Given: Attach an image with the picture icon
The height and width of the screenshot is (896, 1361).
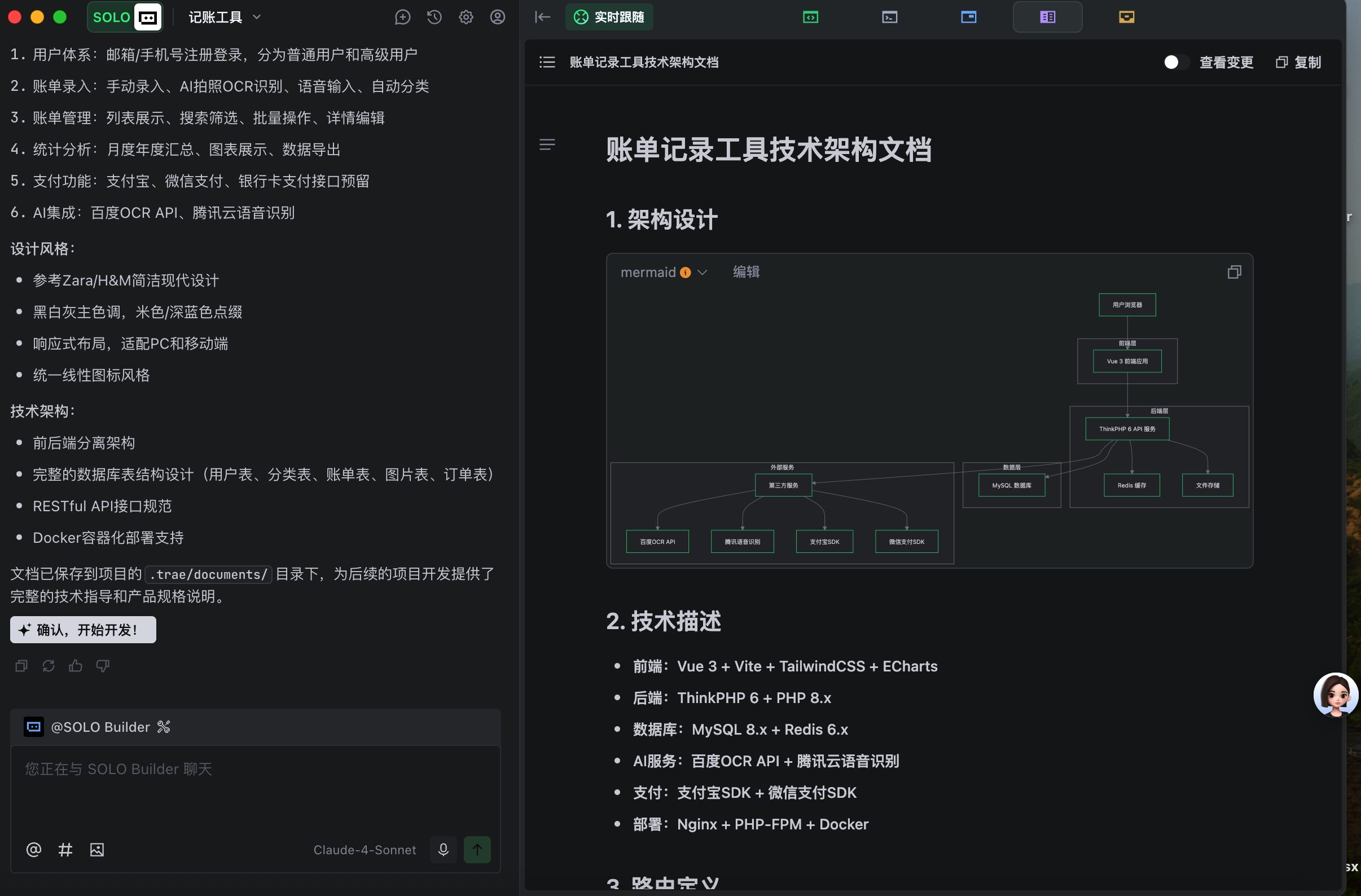Looking at the screenshot, I should [x=96, y=850].
